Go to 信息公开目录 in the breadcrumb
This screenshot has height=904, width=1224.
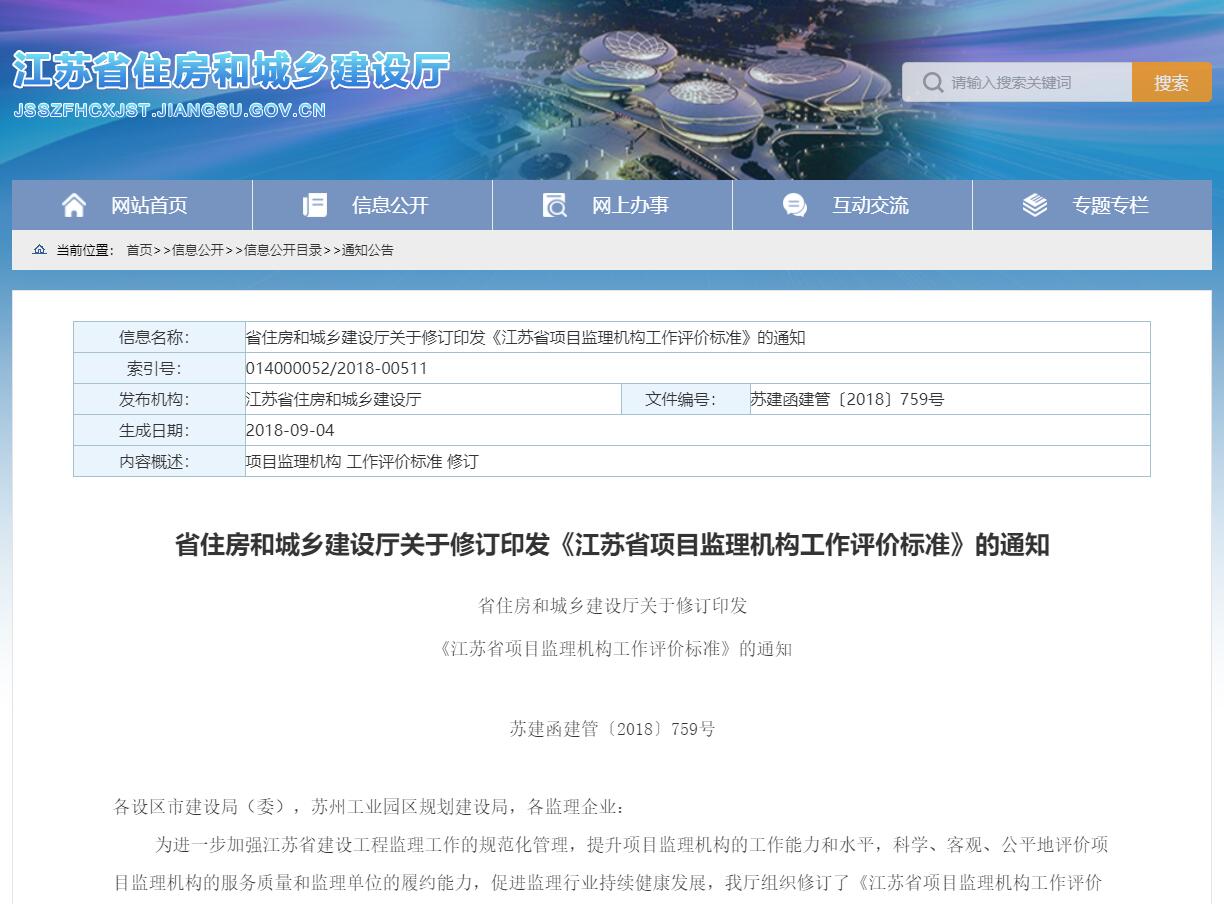point(283,250)
